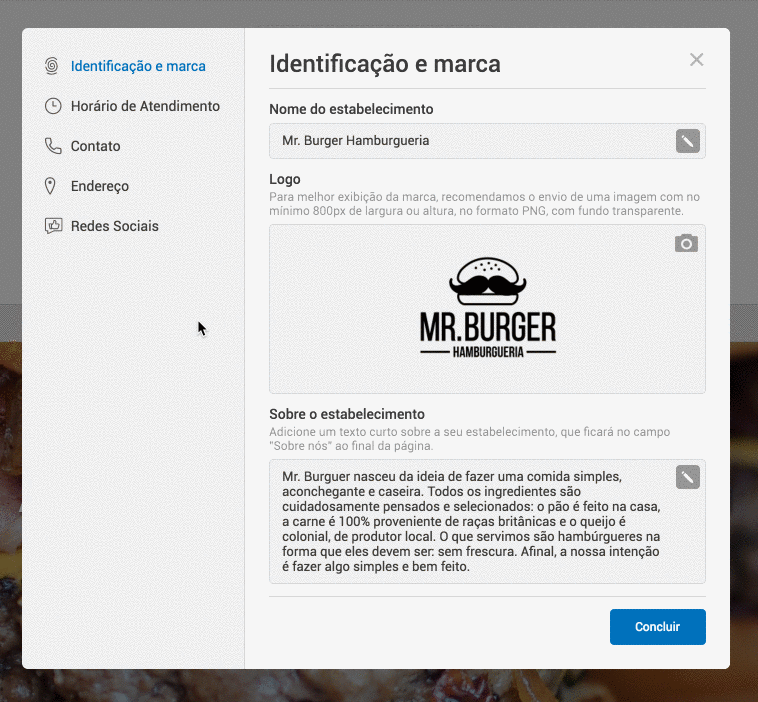Go to the Contato section

point(96,146)
